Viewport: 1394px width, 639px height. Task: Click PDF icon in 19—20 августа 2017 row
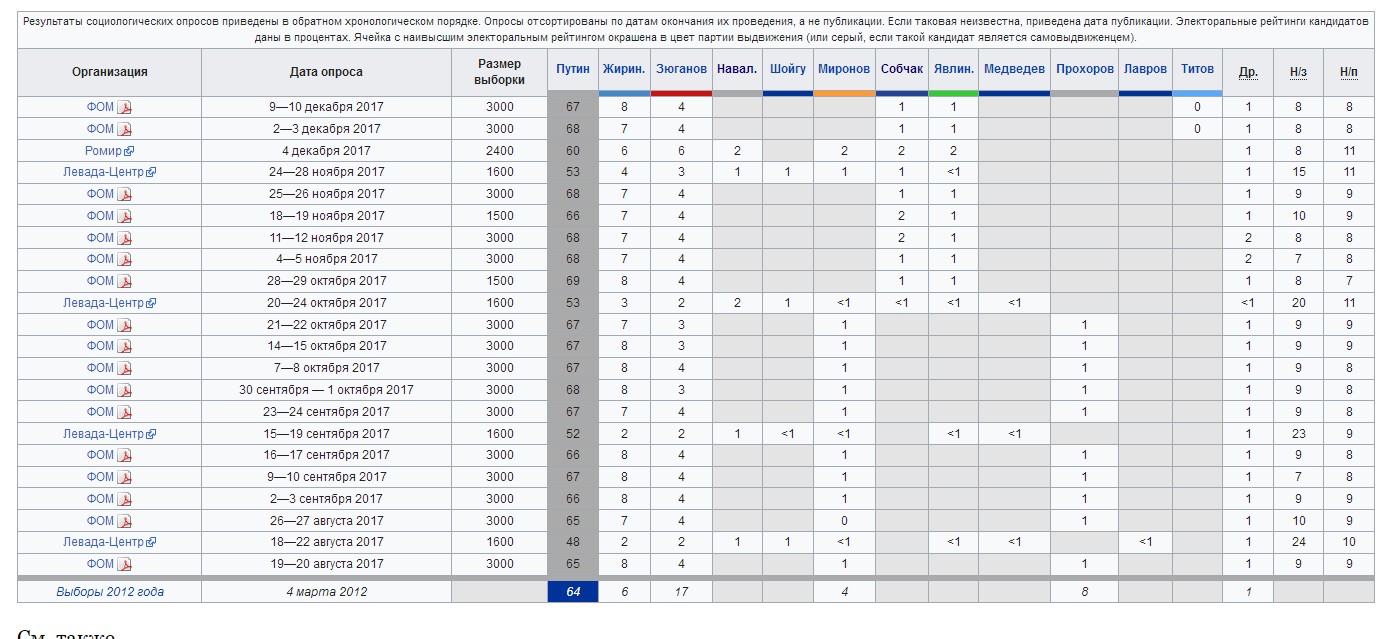click(x=125, y=564)
